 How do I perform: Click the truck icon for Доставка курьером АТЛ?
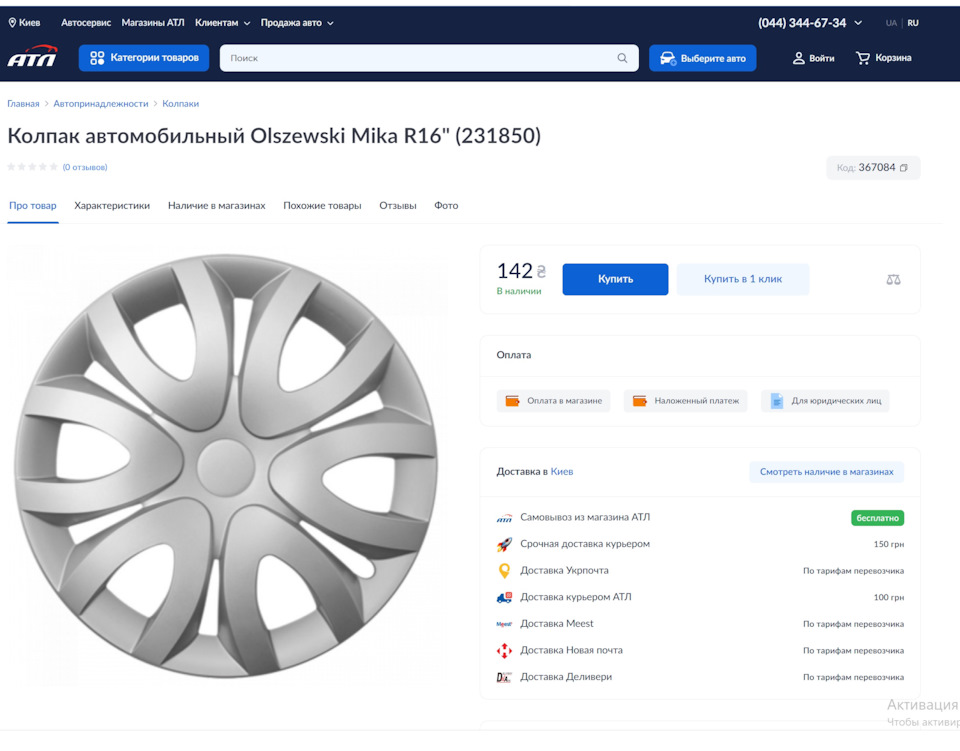504,597
